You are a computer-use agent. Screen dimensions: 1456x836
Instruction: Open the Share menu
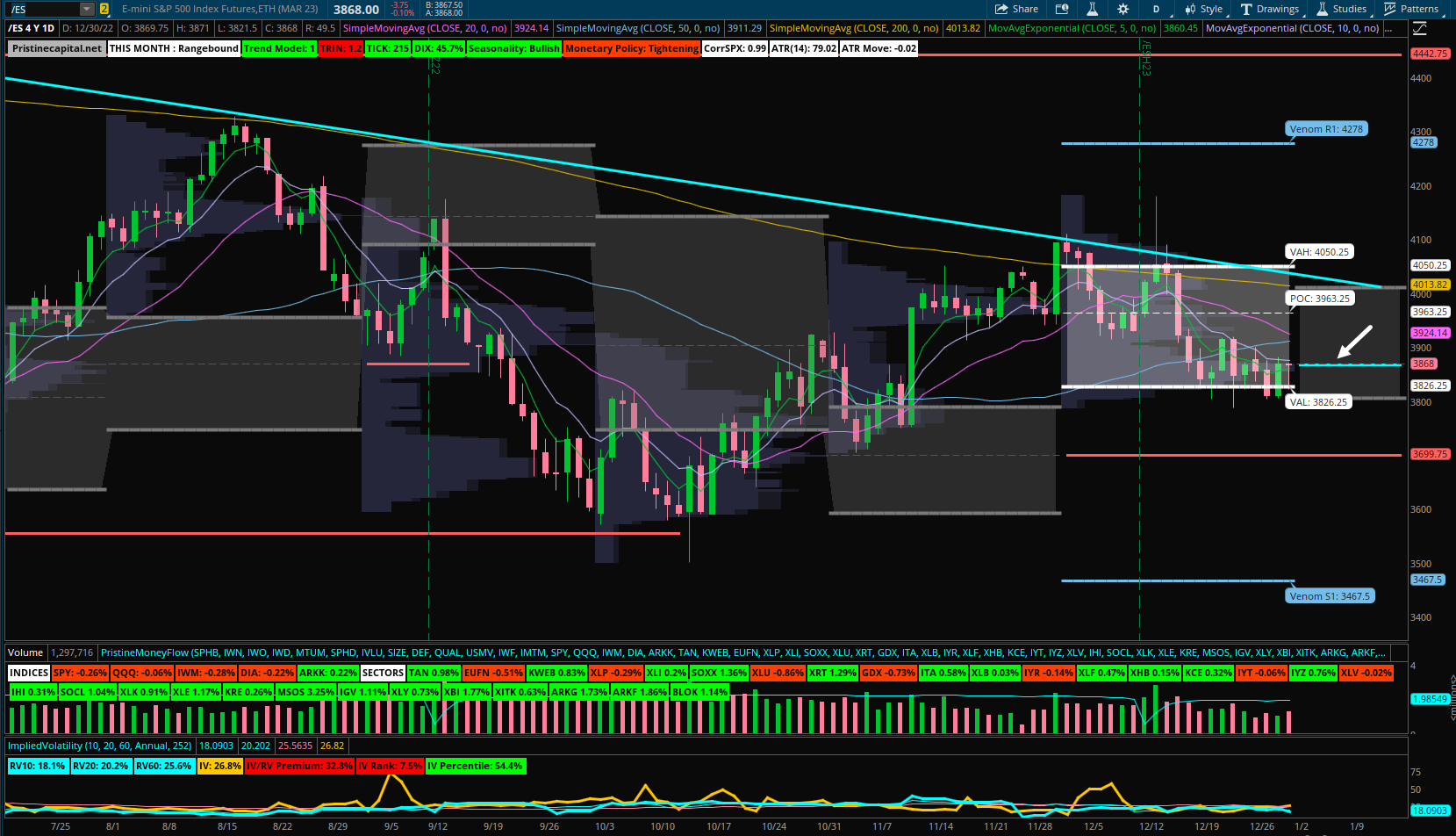point(1016,9)
